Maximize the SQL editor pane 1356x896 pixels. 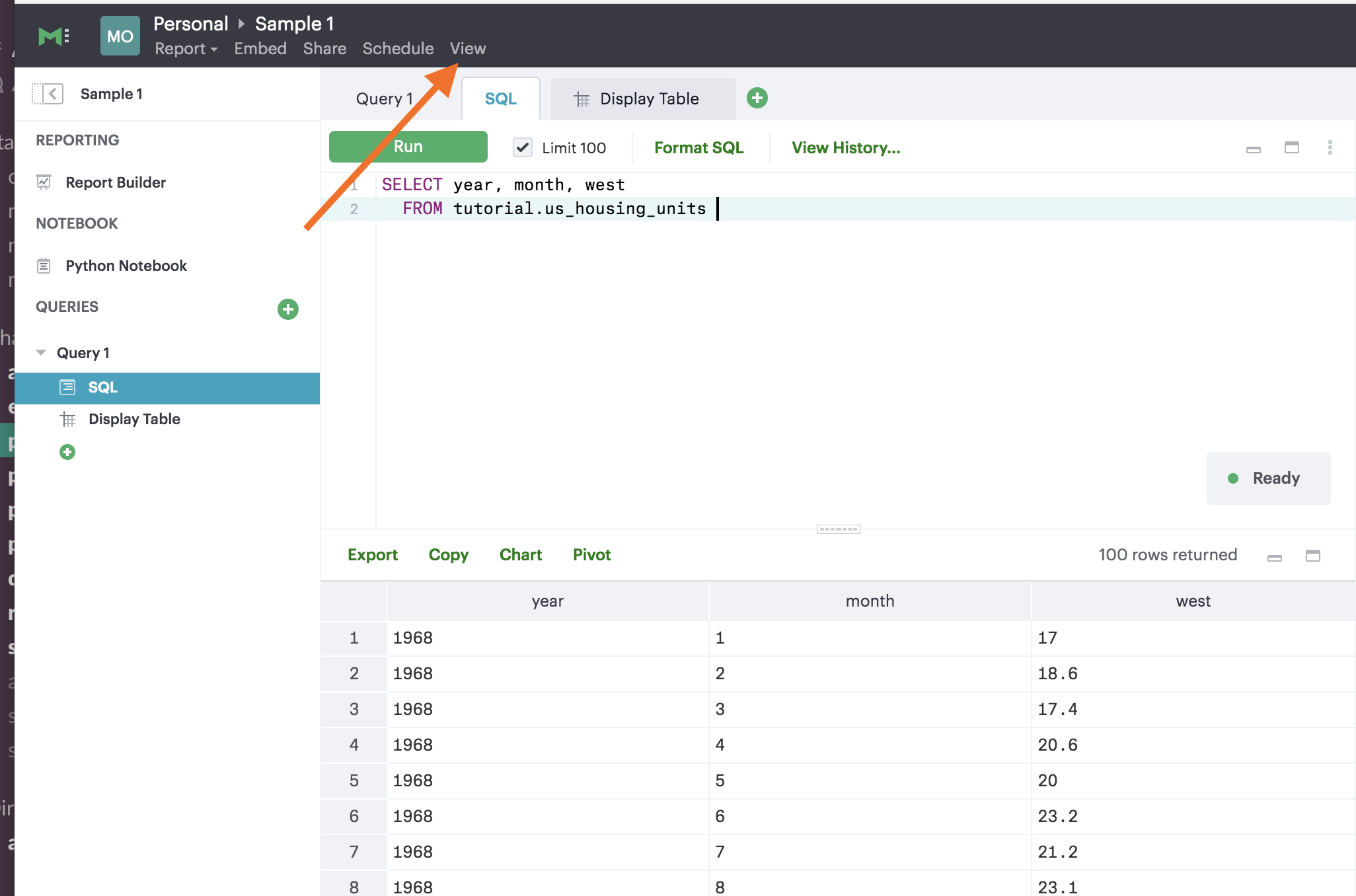tap(1291, 147)
